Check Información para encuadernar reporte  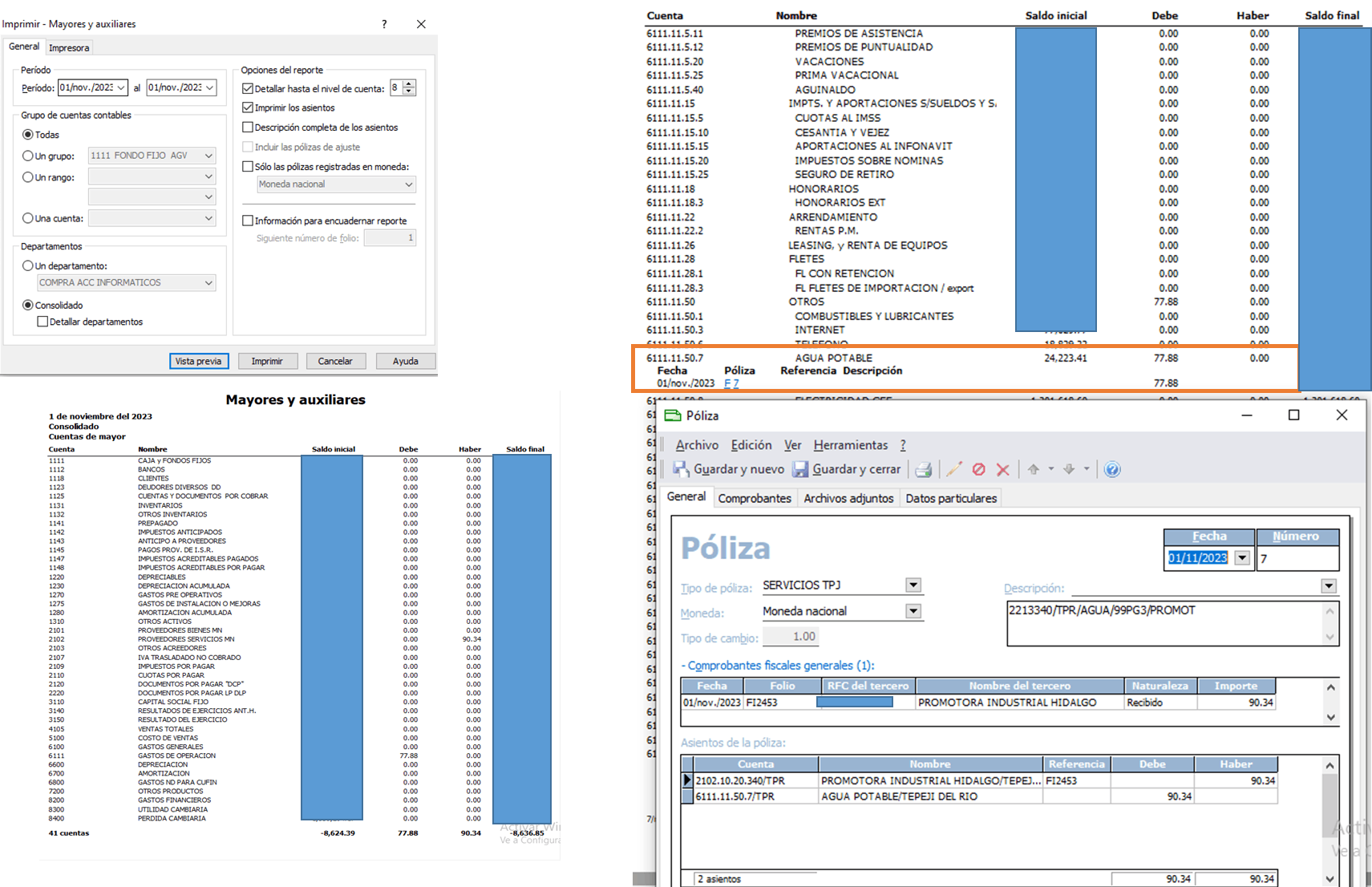coord(248,221)
